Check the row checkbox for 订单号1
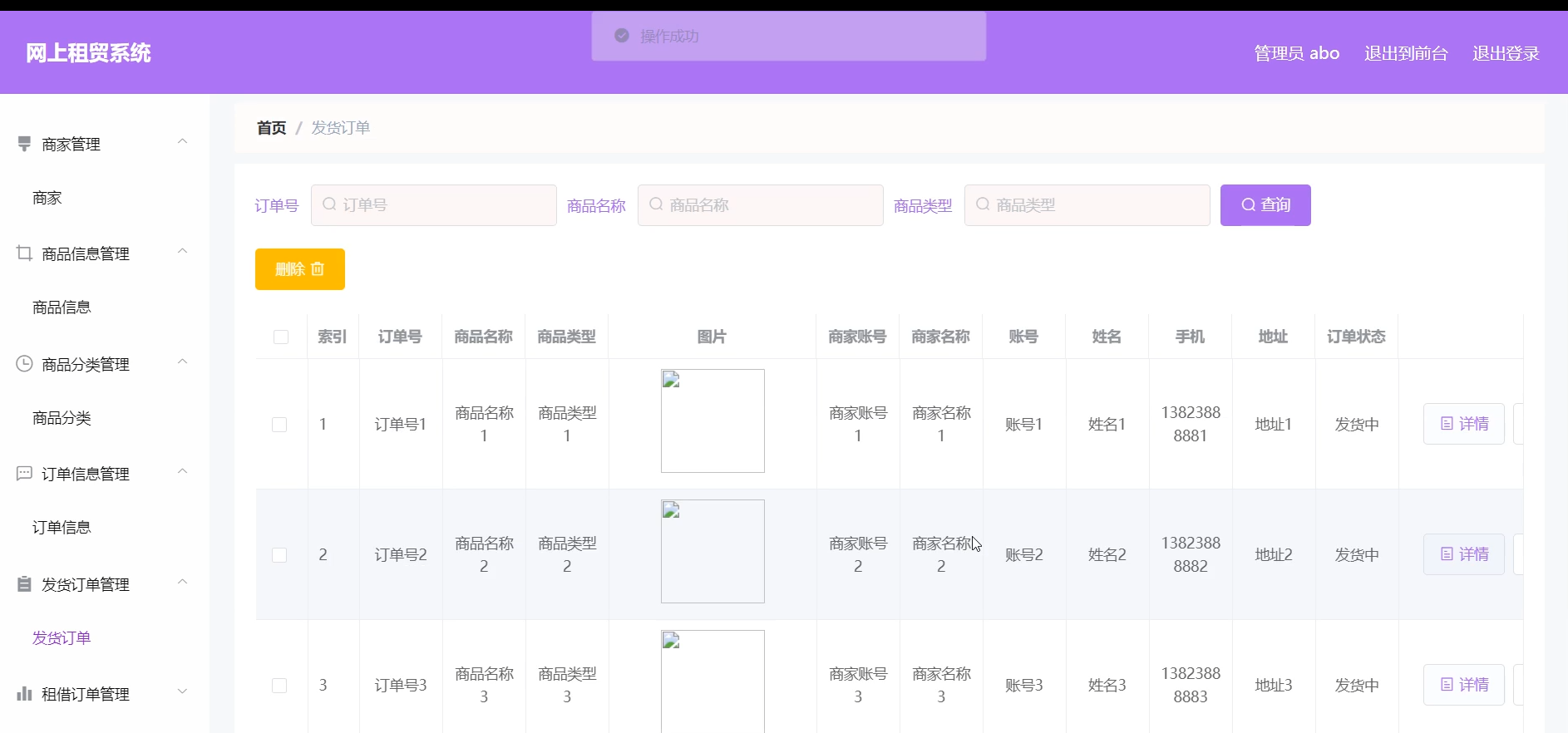This screenshot has width=1568, height=733. (x=279, y=424)
